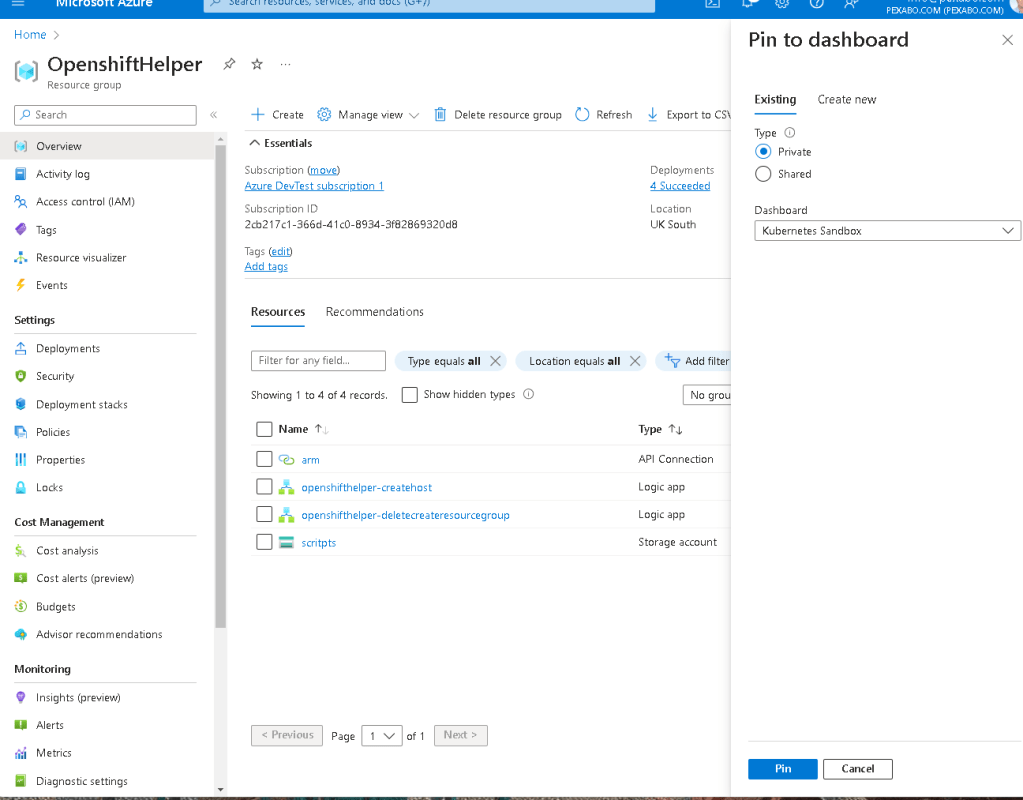The width and height of the screenshot is (1023, 800).
Task: Collapse the left navigation with double chevron
Action: pos(213,115)
